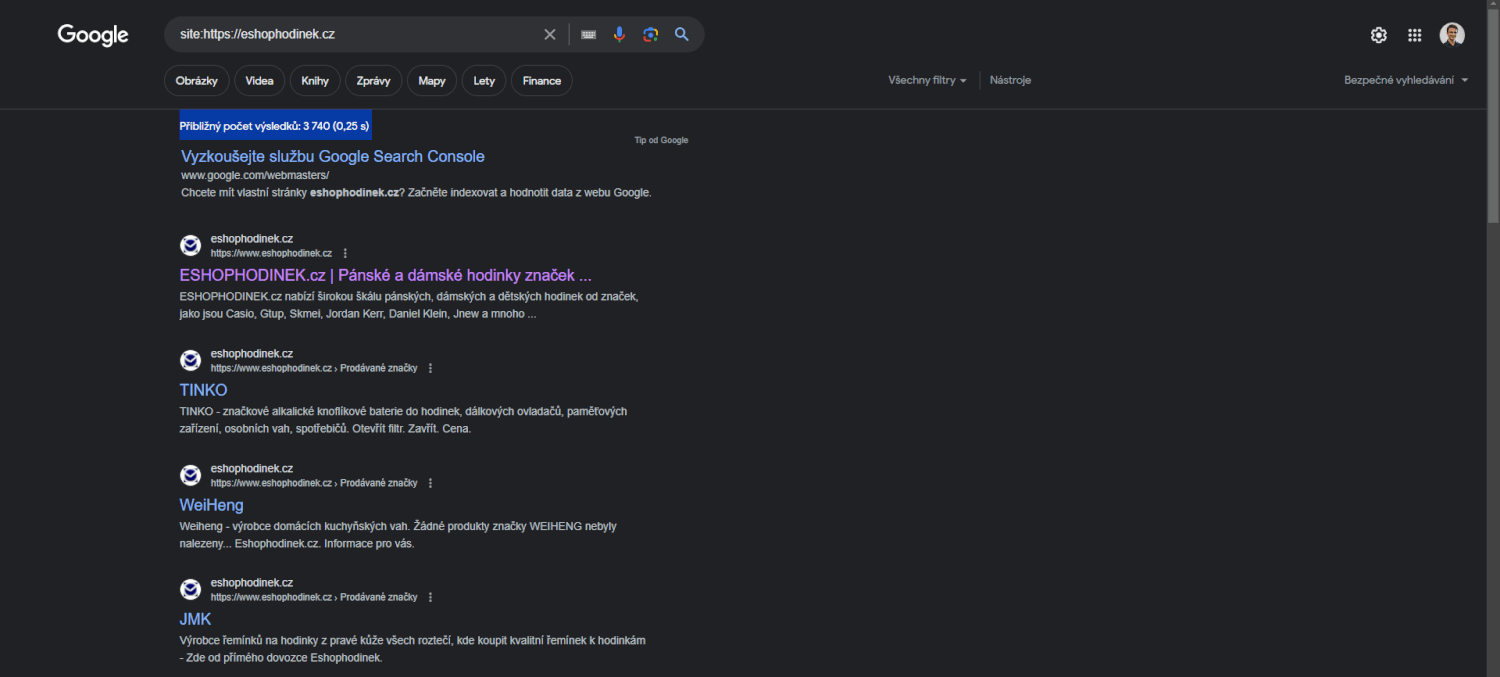Open Nástroje search tools
Image resolution: width=1500 pixels, height=677 pixels.
tap(1010, 80)
